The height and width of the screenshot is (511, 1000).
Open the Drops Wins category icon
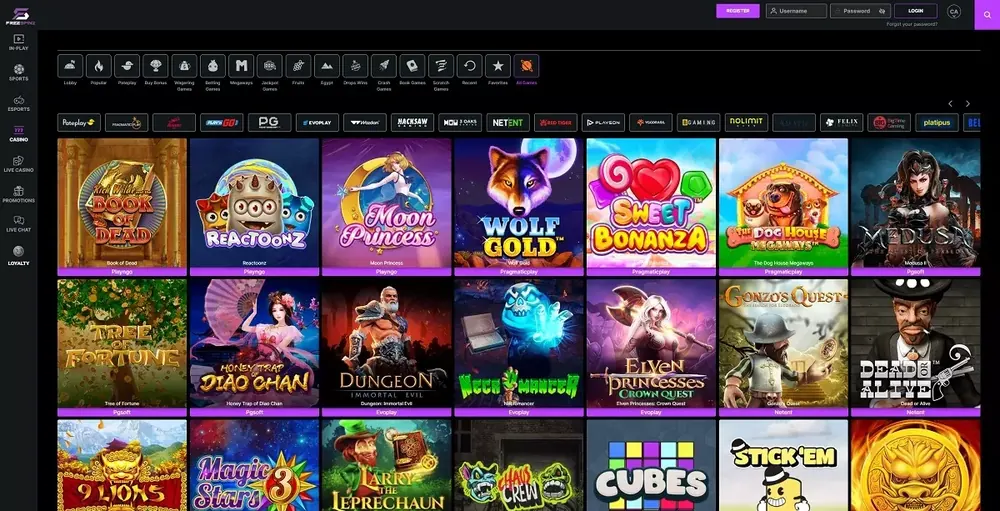355,66
